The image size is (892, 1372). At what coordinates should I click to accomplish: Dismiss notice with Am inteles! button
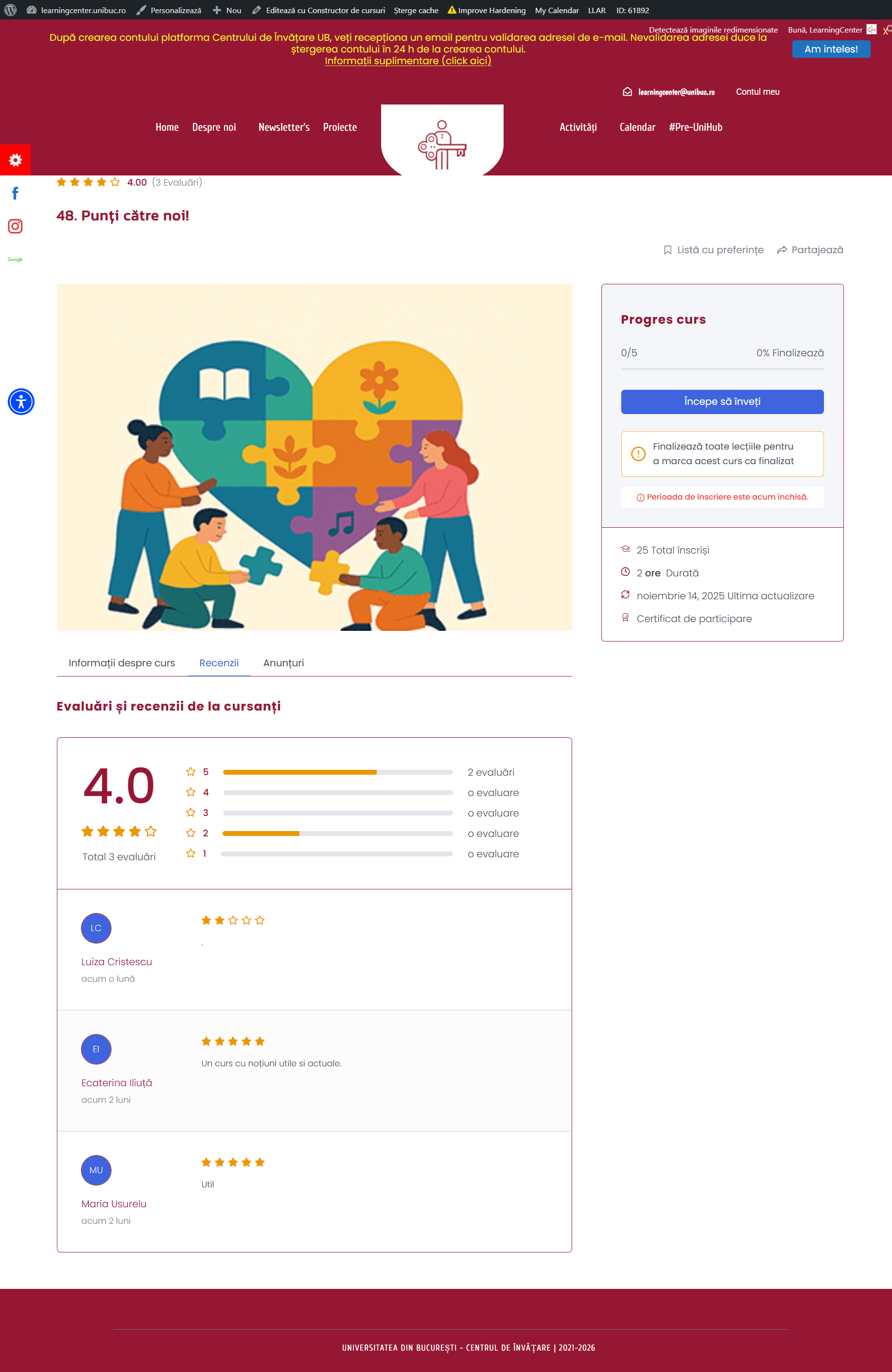pos(830,49)
